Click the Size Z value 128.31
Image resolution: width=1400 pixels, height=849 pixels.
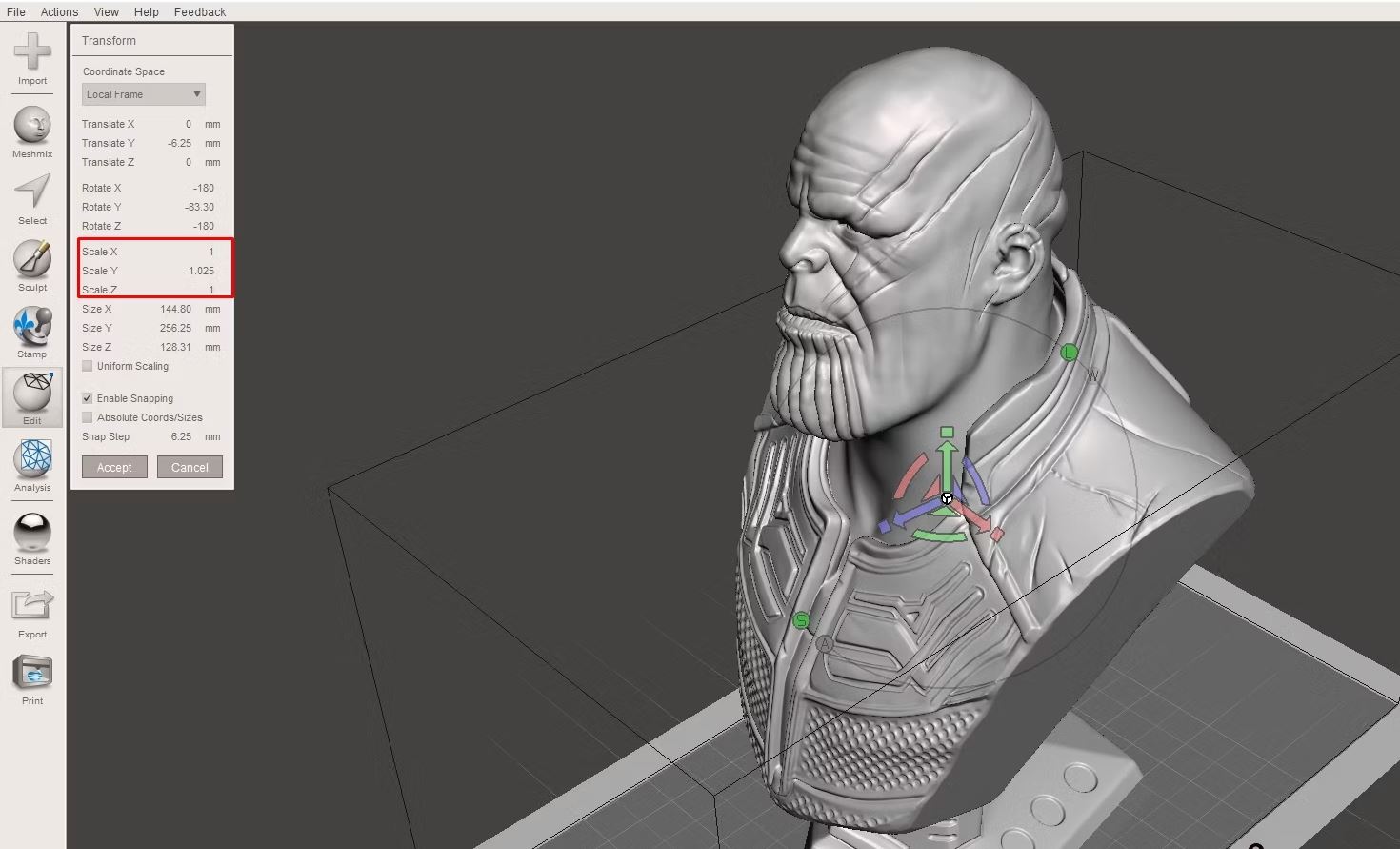175,347
